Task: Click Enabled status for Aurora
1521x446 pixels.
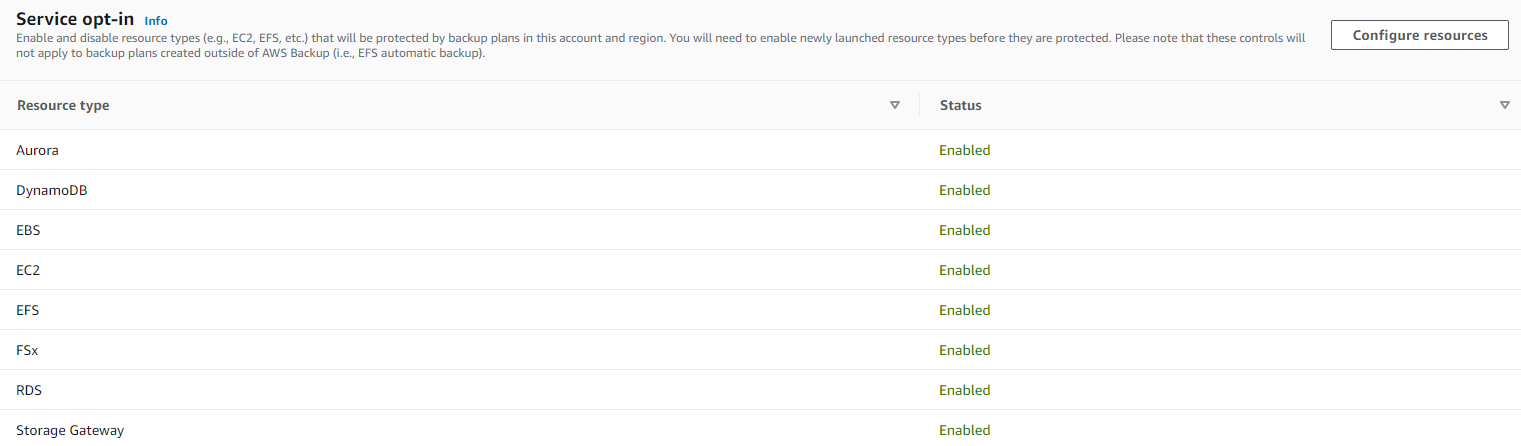Action: [964, 150]
